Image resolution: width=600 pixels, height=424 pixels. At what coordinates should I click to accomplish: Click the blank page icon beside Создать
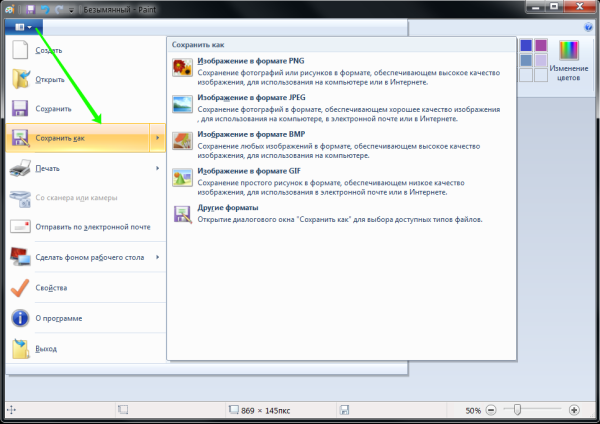20,50
